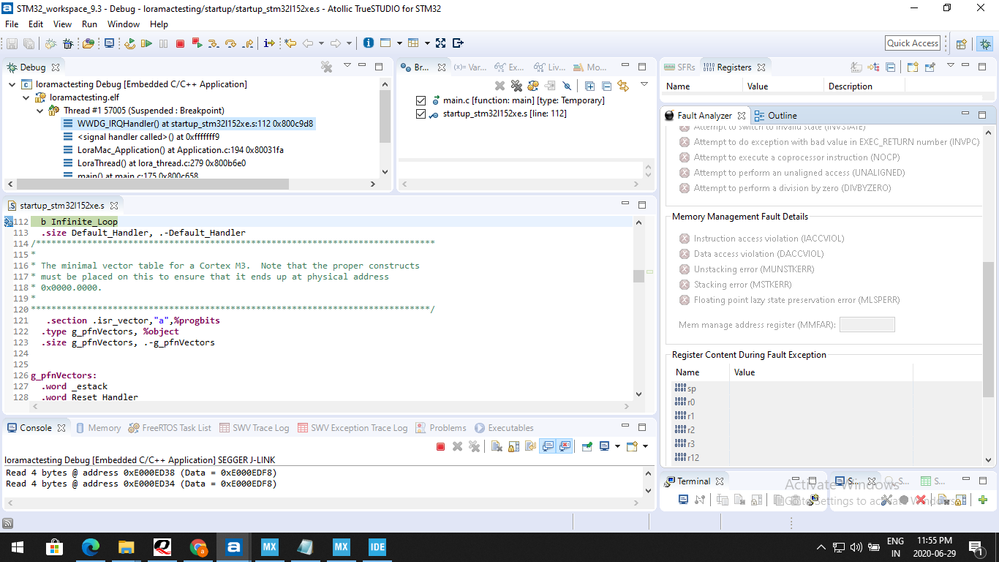999x562 pixels.
Task: Click the Step Into toolbar icon
Action: 213,43
